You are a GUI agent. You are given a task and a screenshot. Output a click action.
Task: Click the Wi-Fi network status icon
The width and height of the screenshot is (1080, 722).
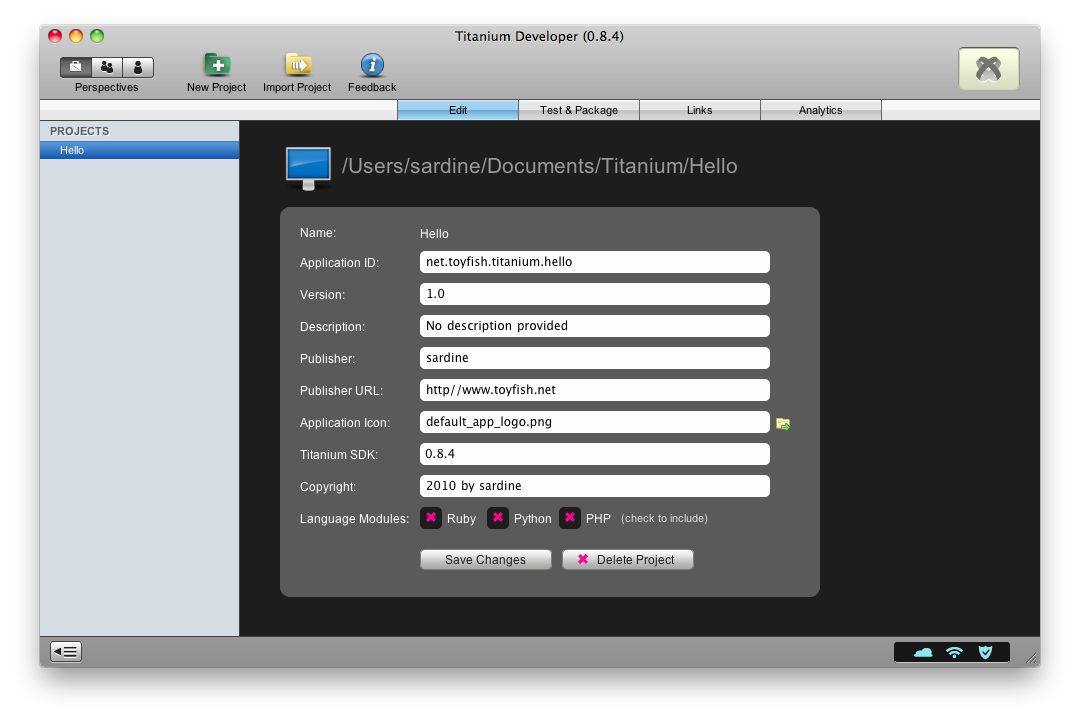[x=954, y=652]
